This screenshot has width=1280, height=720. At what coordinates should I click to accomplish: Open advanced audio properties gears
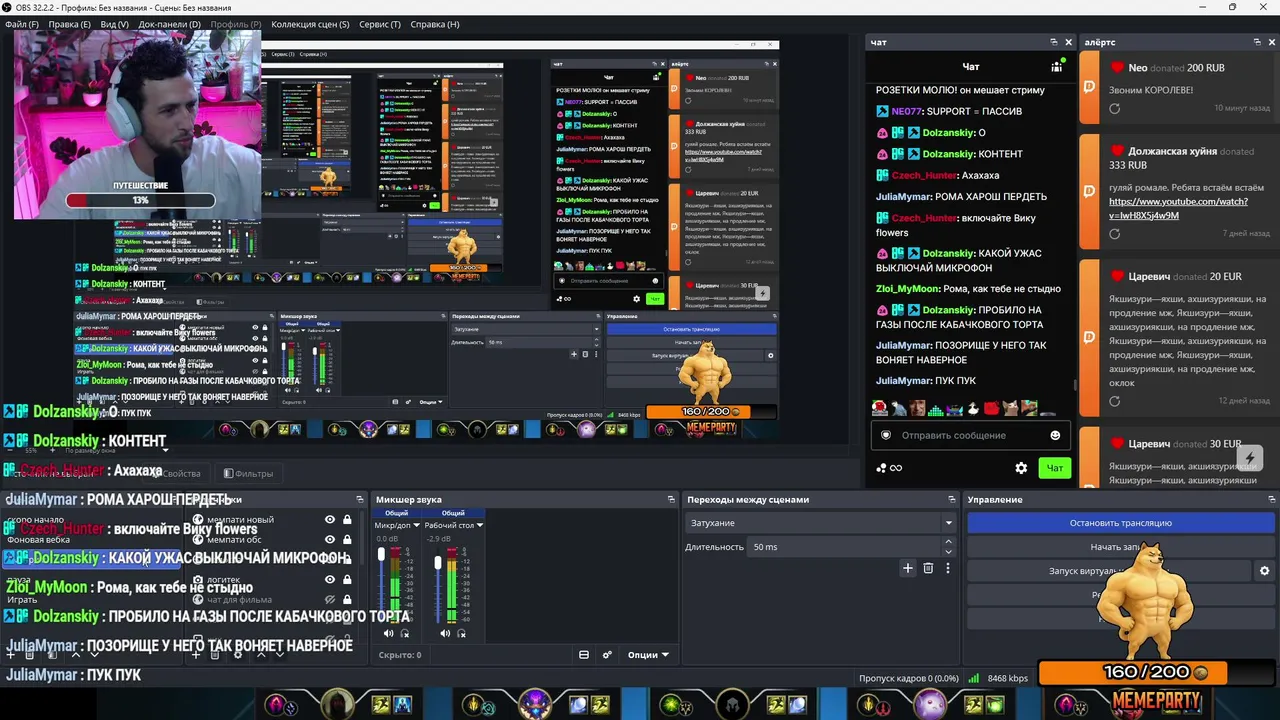(x=607, y=655)
